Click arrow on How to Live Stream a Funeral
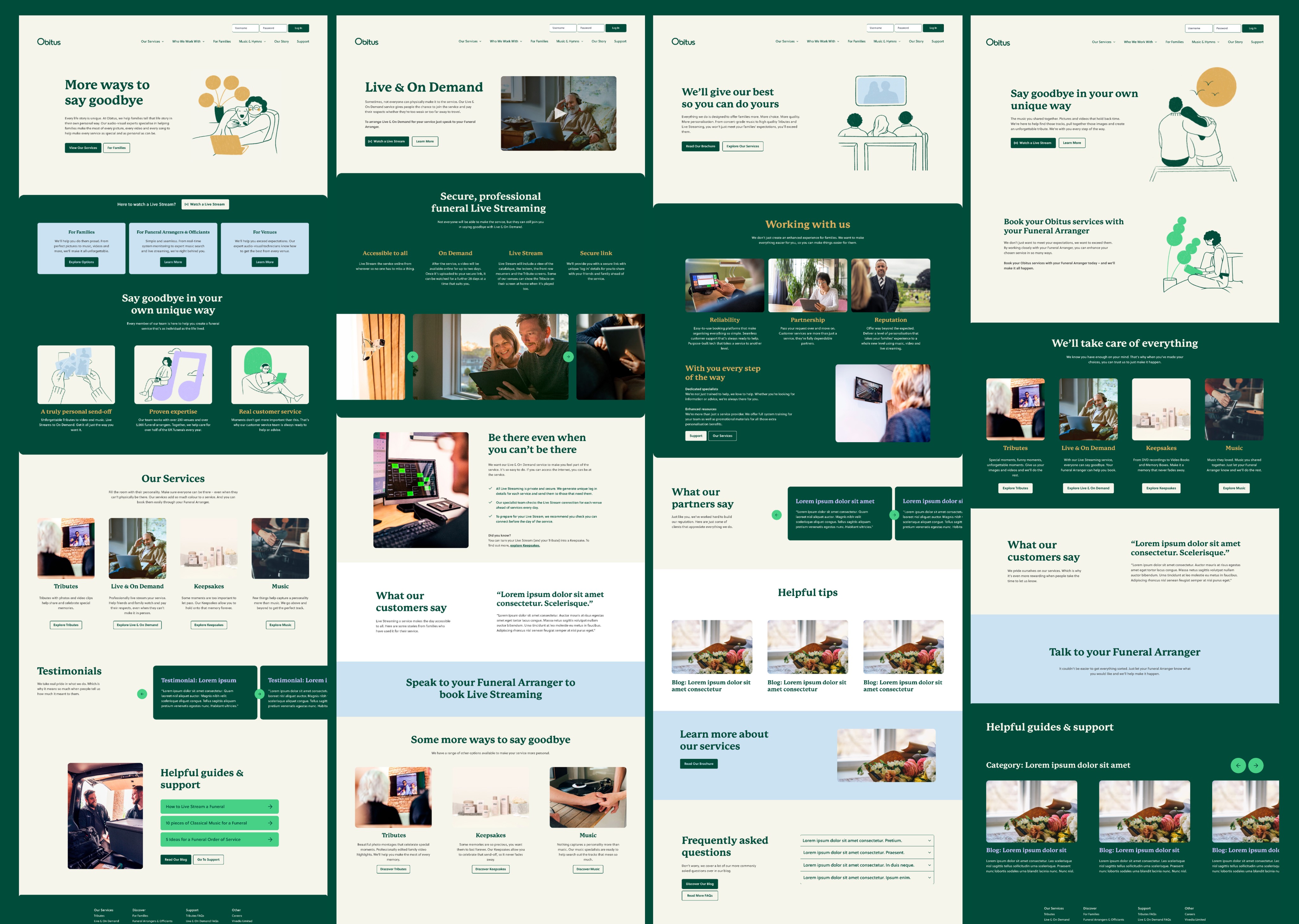 [270, 806]
